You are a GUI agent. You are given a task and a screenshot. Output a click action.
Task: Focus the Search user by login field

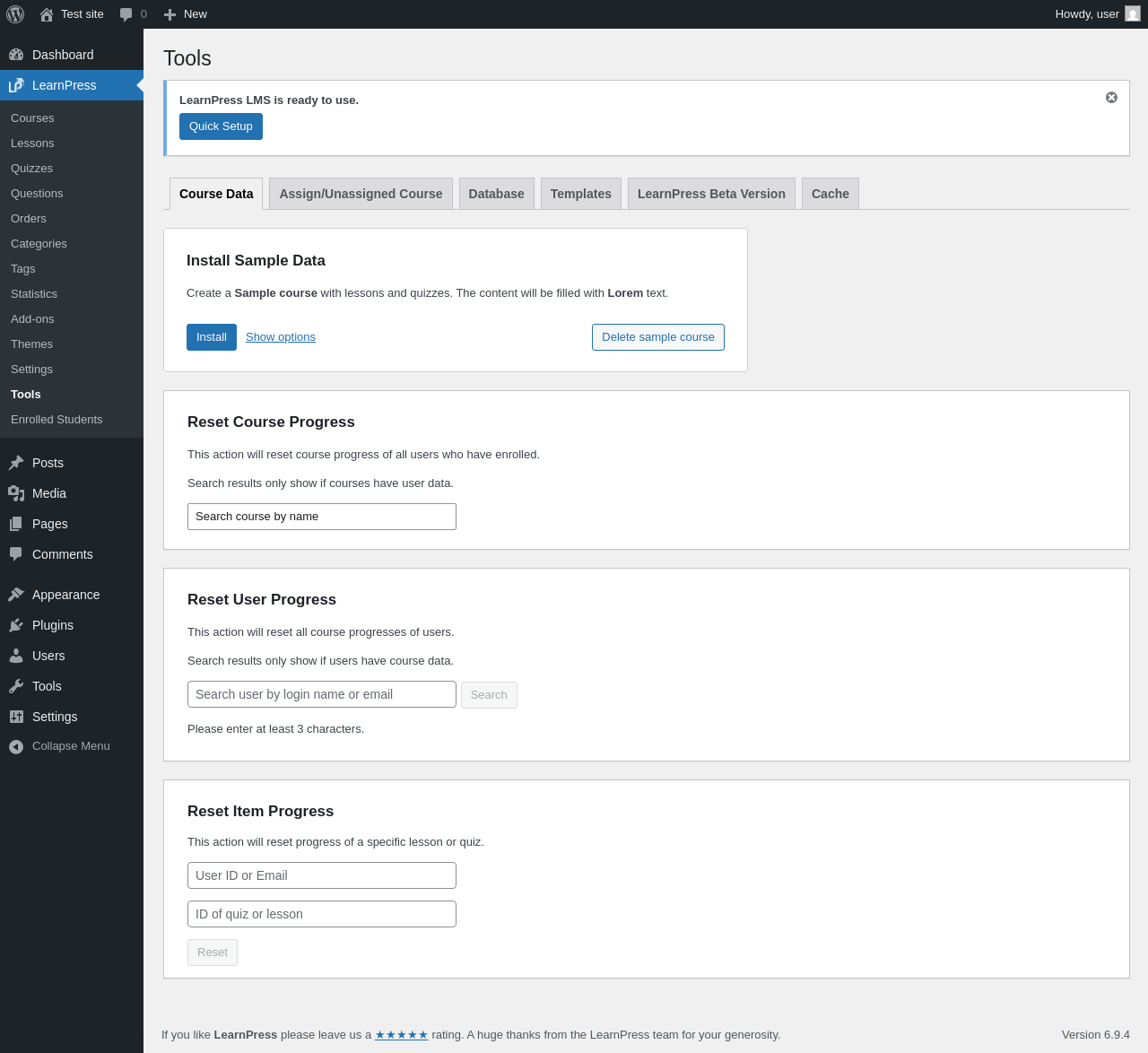click(322, 694)
